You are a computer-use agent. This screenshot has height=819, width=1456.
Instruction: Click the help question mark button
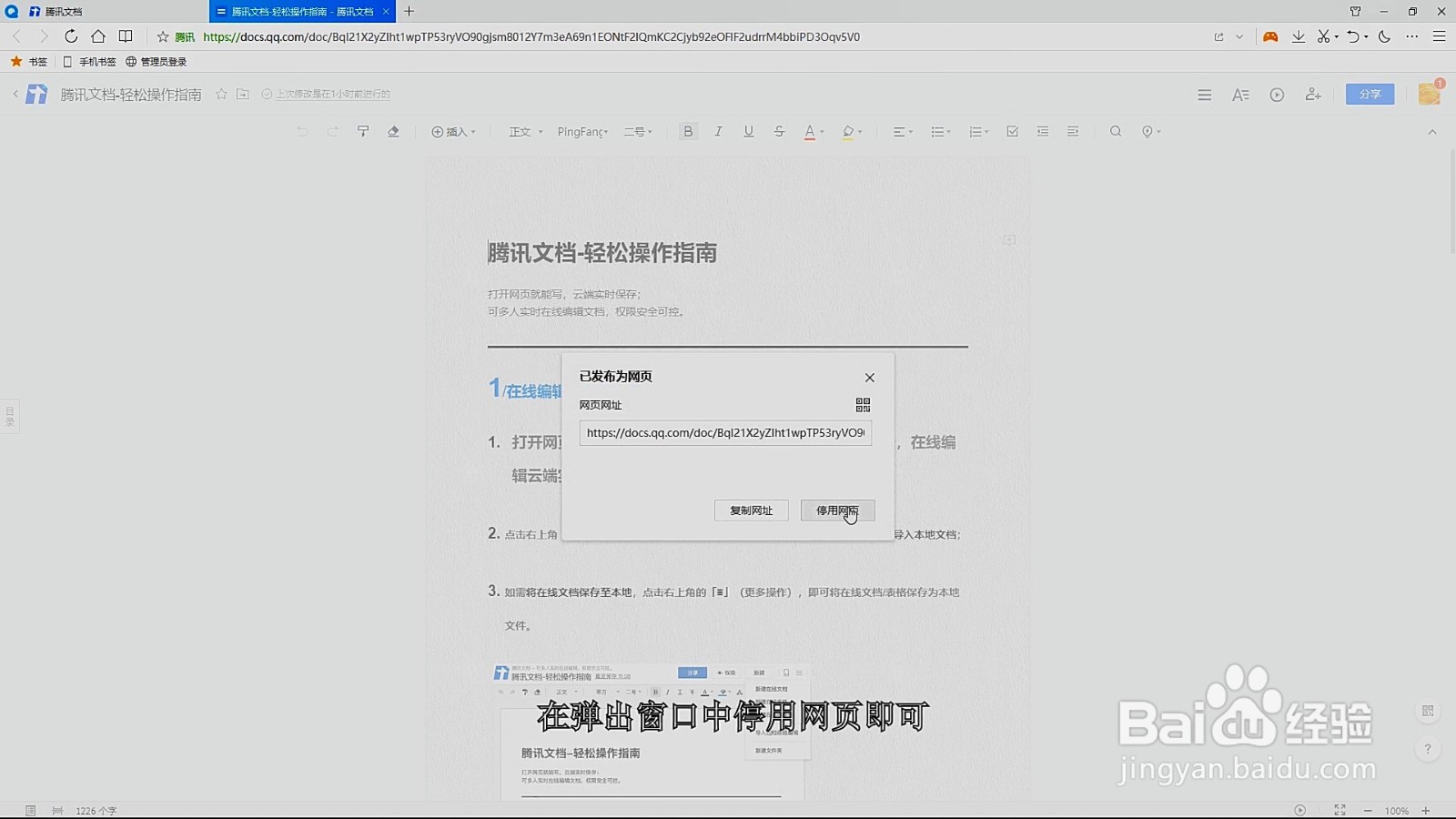pyautogui.click(x=1428, y=750)
